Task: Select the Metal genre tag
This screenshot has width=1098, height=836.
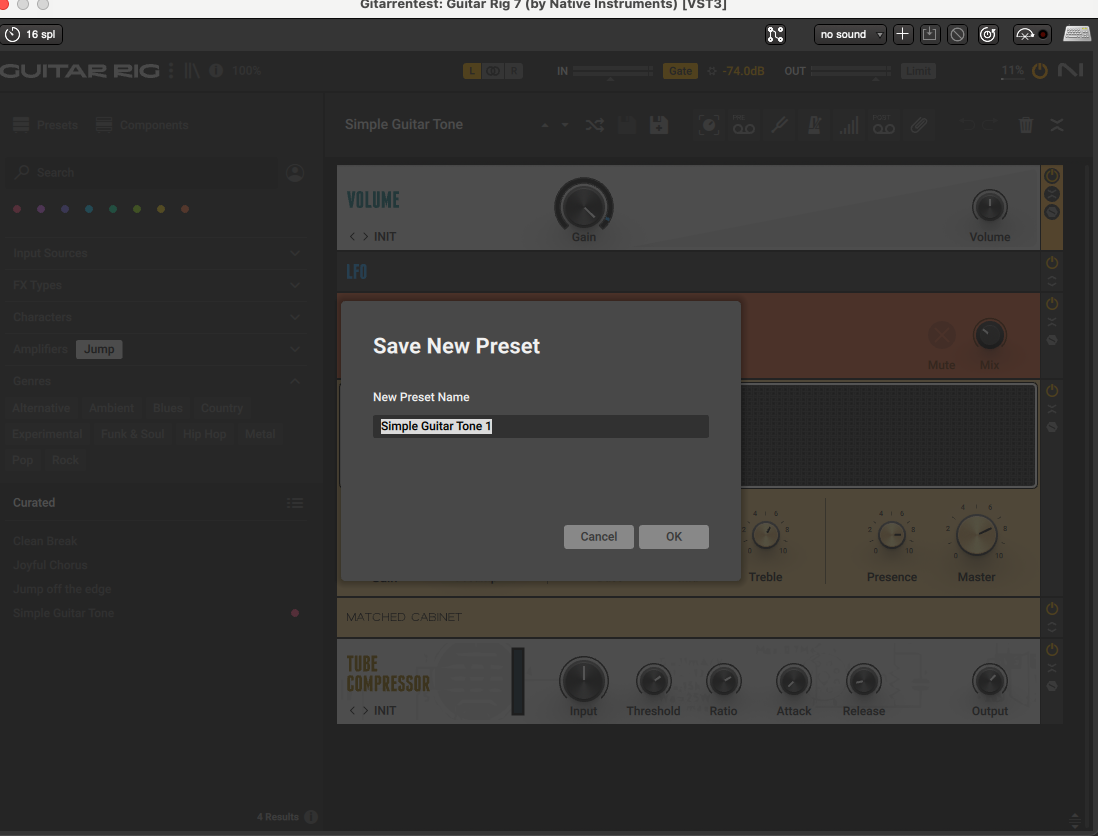Action: coord(260,434)
